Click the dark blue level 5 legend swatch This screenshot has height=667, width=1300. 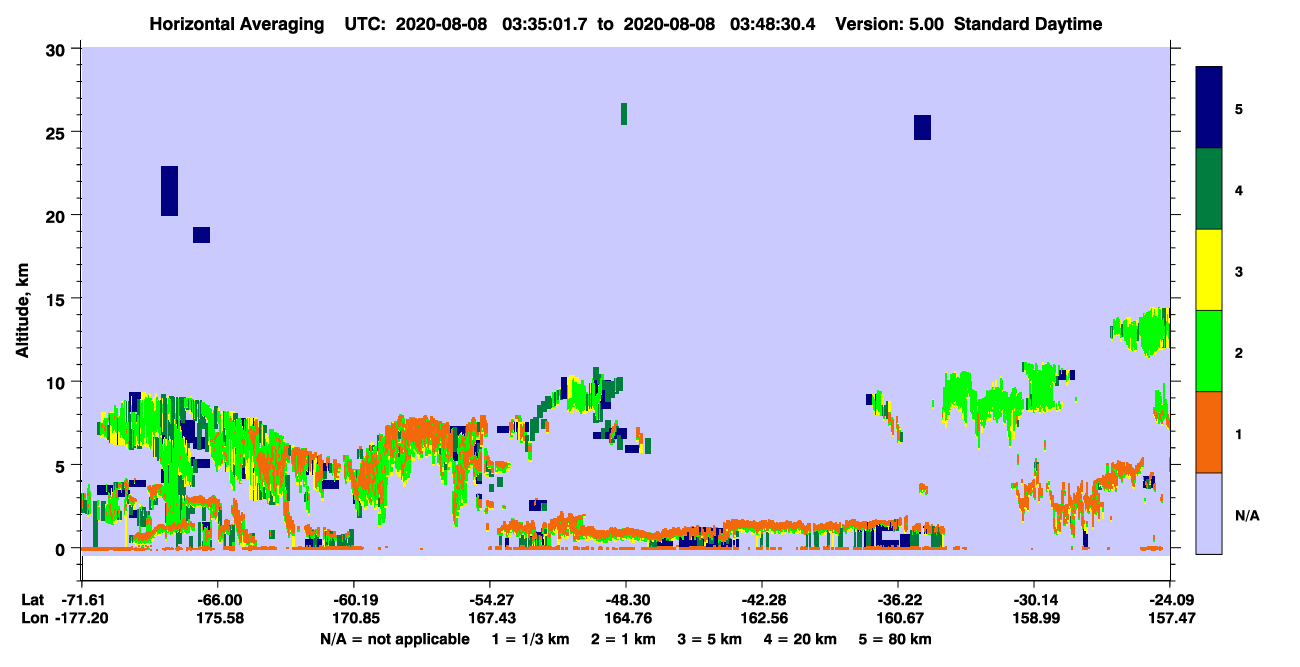pyautogui.click(x=1209, y=107)
